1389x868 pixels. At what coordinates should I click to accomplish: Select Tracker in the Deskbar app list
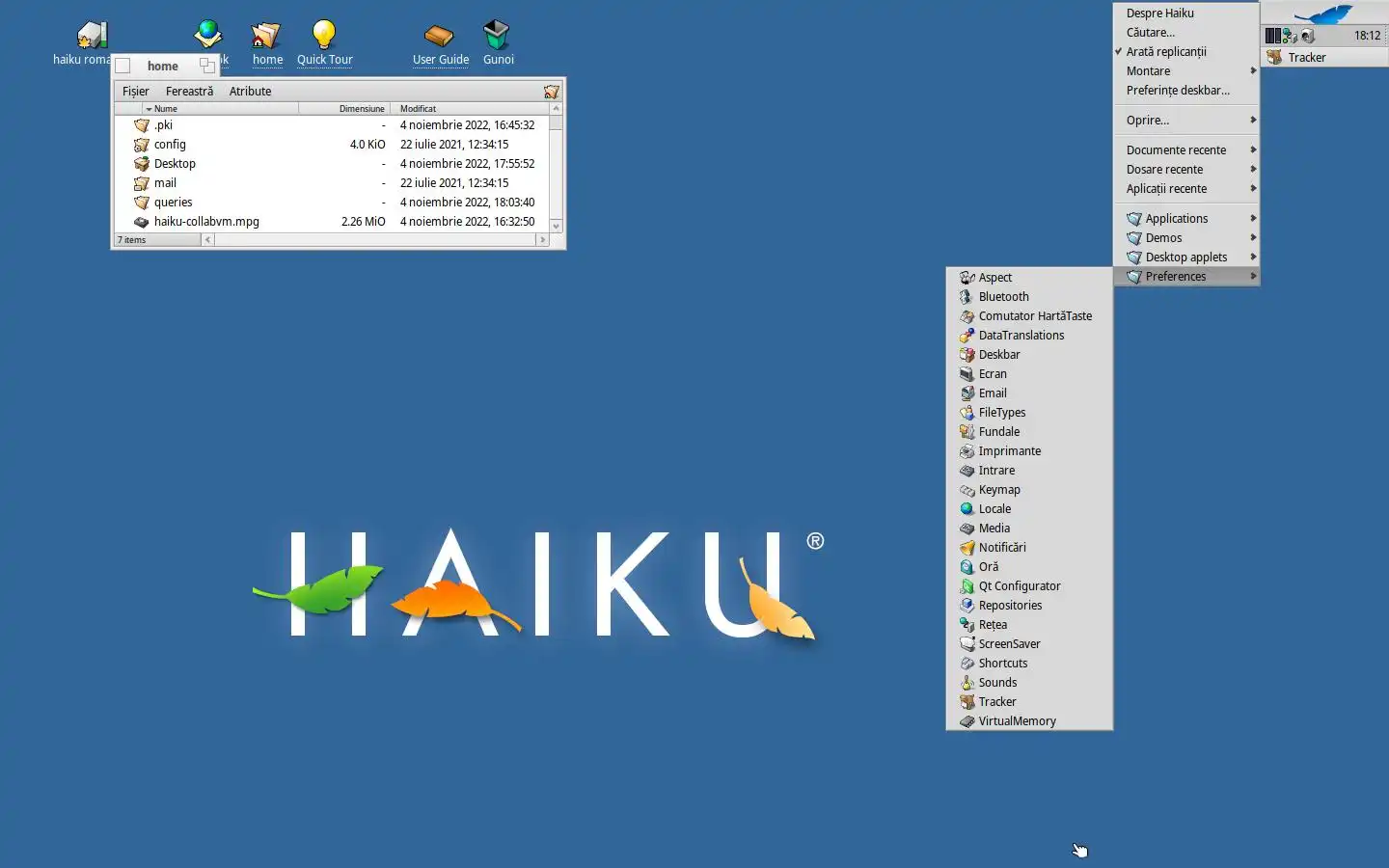1323,57
